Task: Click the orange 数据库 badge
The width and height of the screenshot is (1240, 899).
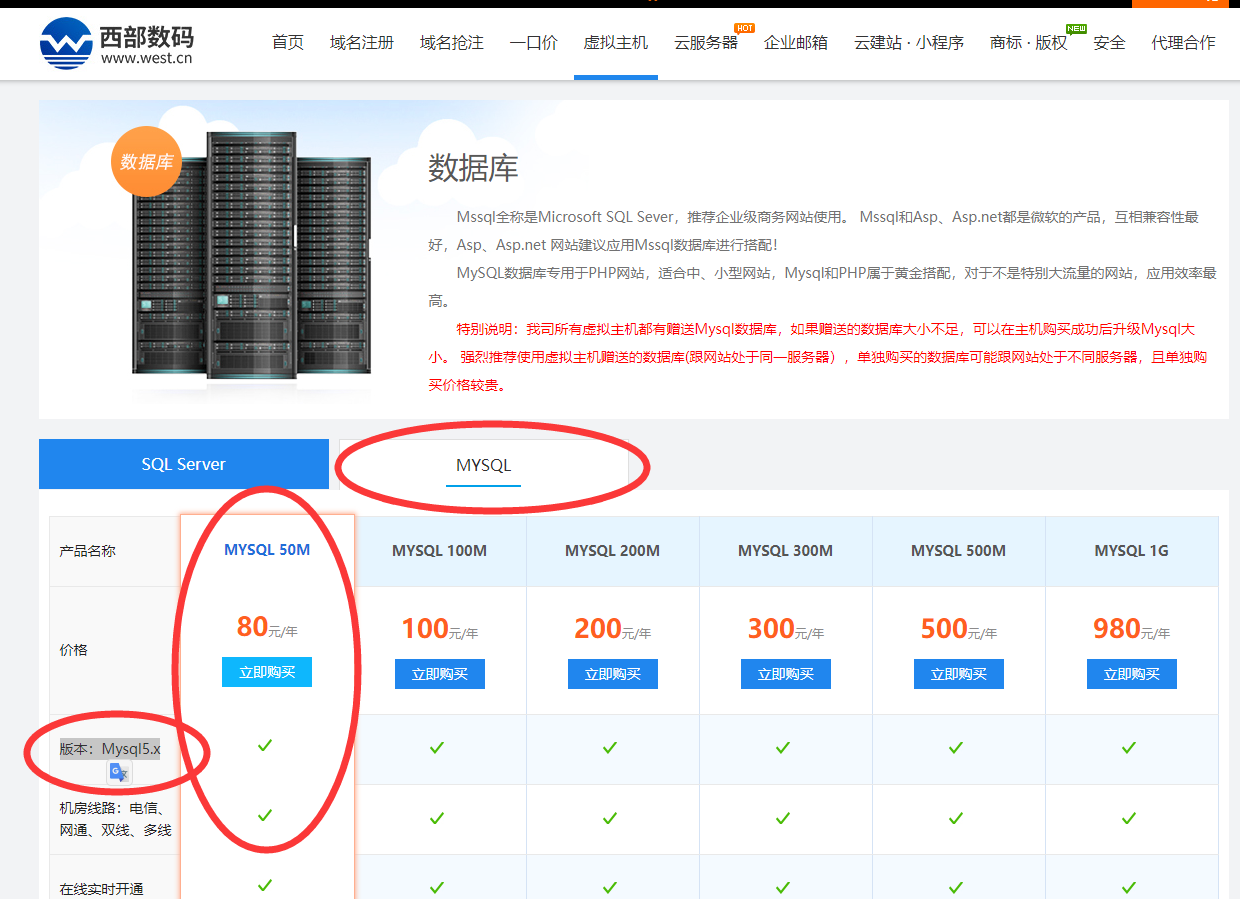Action: [146, 162]
